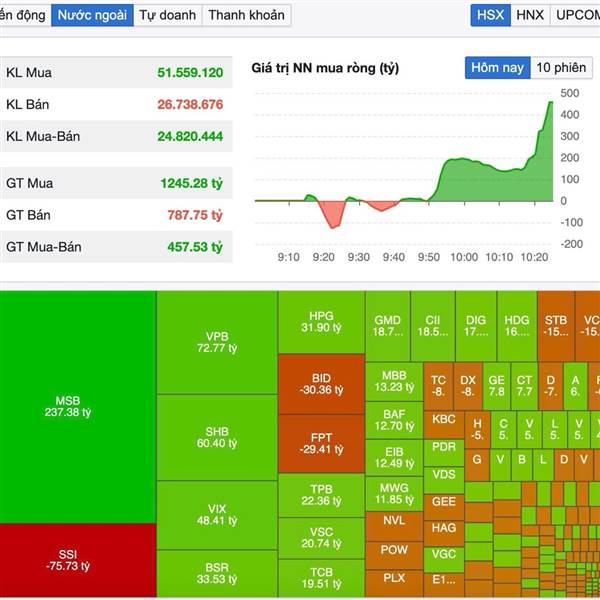Open the Tự doanh tab
Screen dimensions: 600x600
[168, 15]
